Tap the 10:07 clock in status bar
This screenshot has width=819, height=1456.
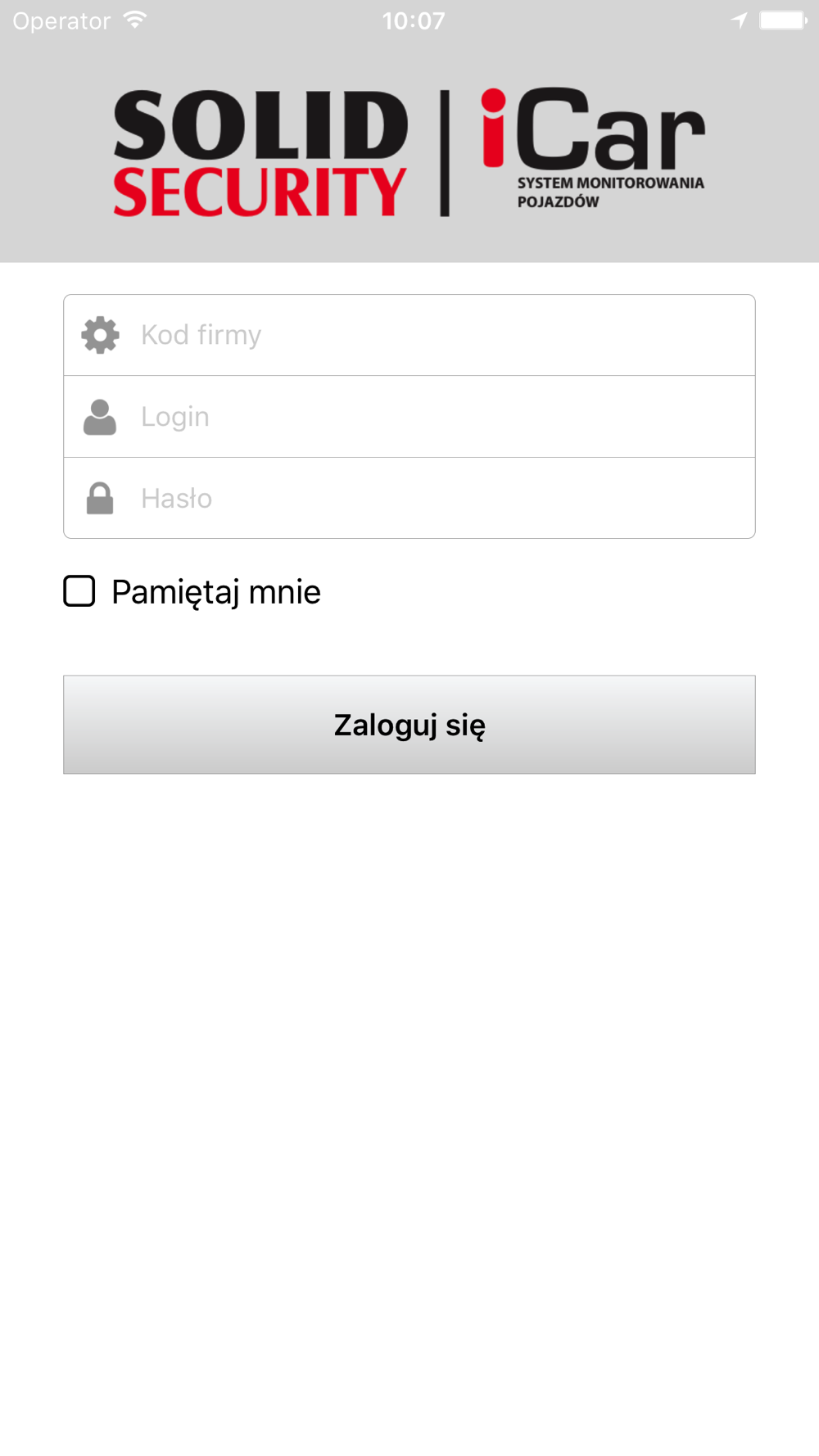[x=414, y=20]
